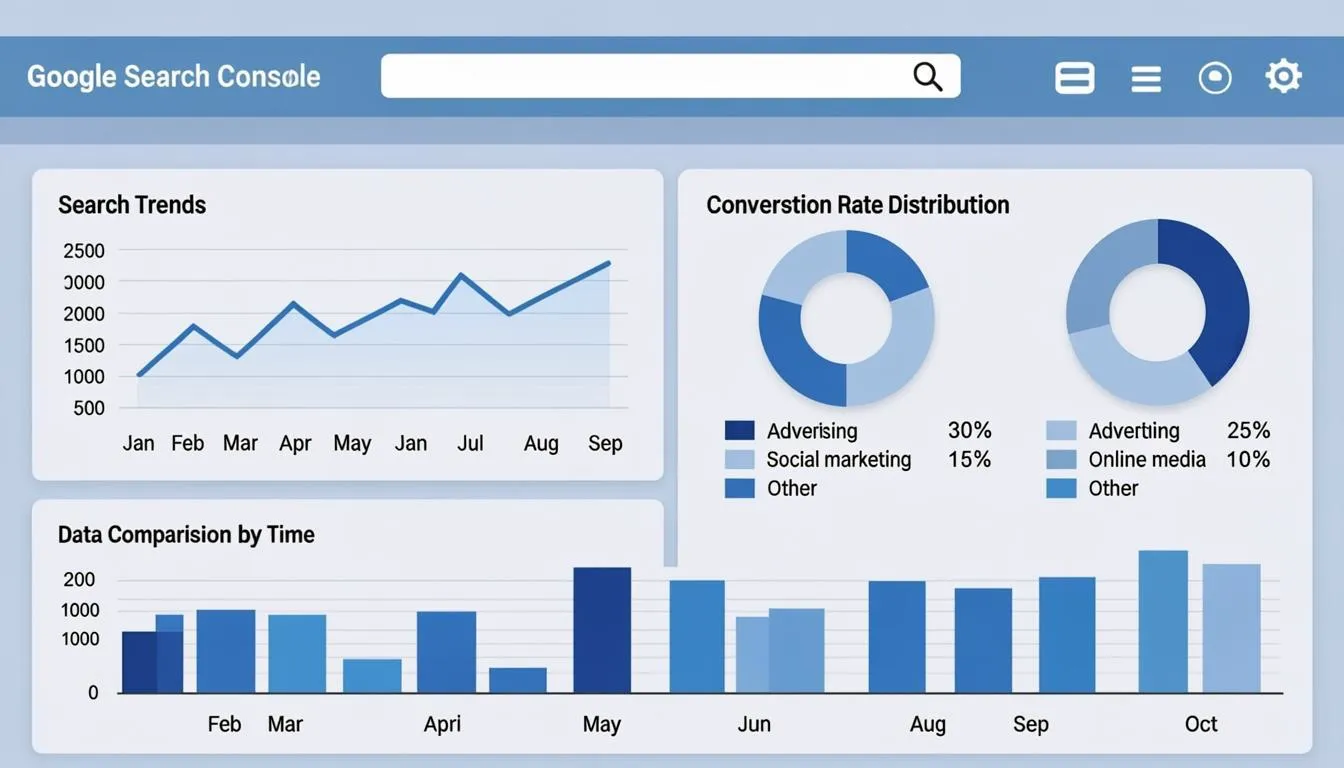
Task: Open the settings gear icon
Action: point(1283,76)
